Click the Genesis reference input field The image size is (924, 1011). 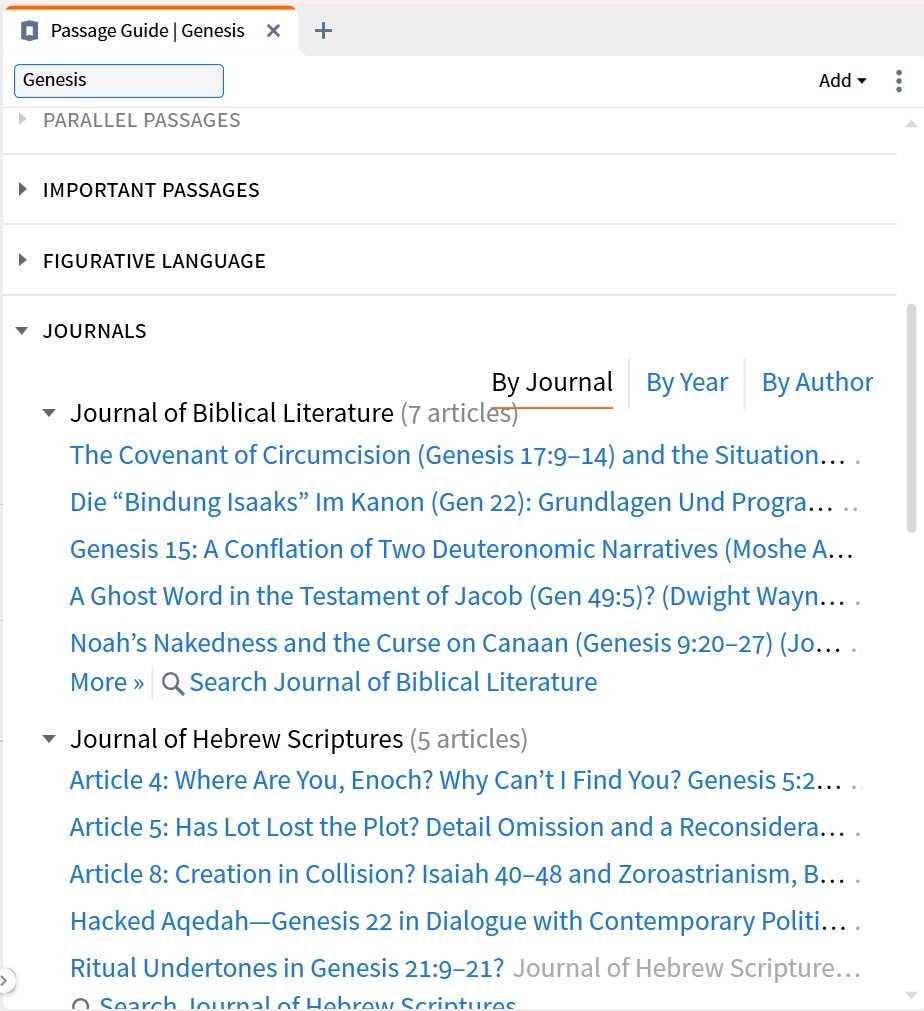pyautogui.click(x=118, y=81)
